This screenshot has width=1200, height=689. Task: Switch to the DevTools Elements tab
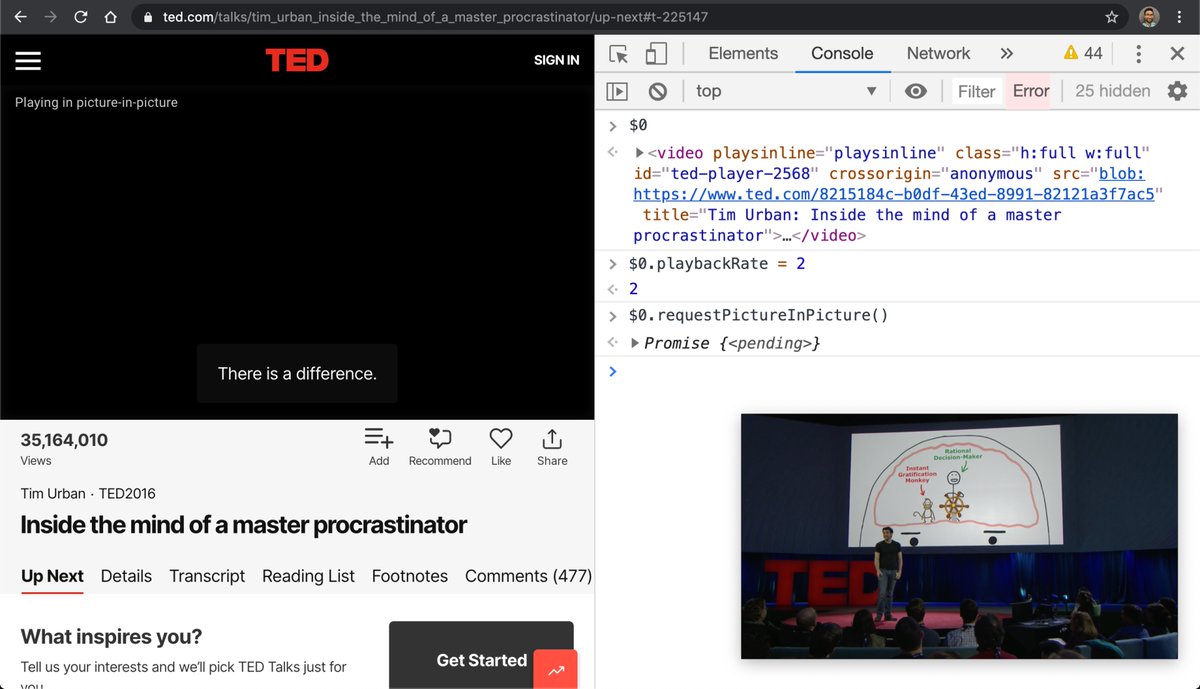click(x=743, y=54)
